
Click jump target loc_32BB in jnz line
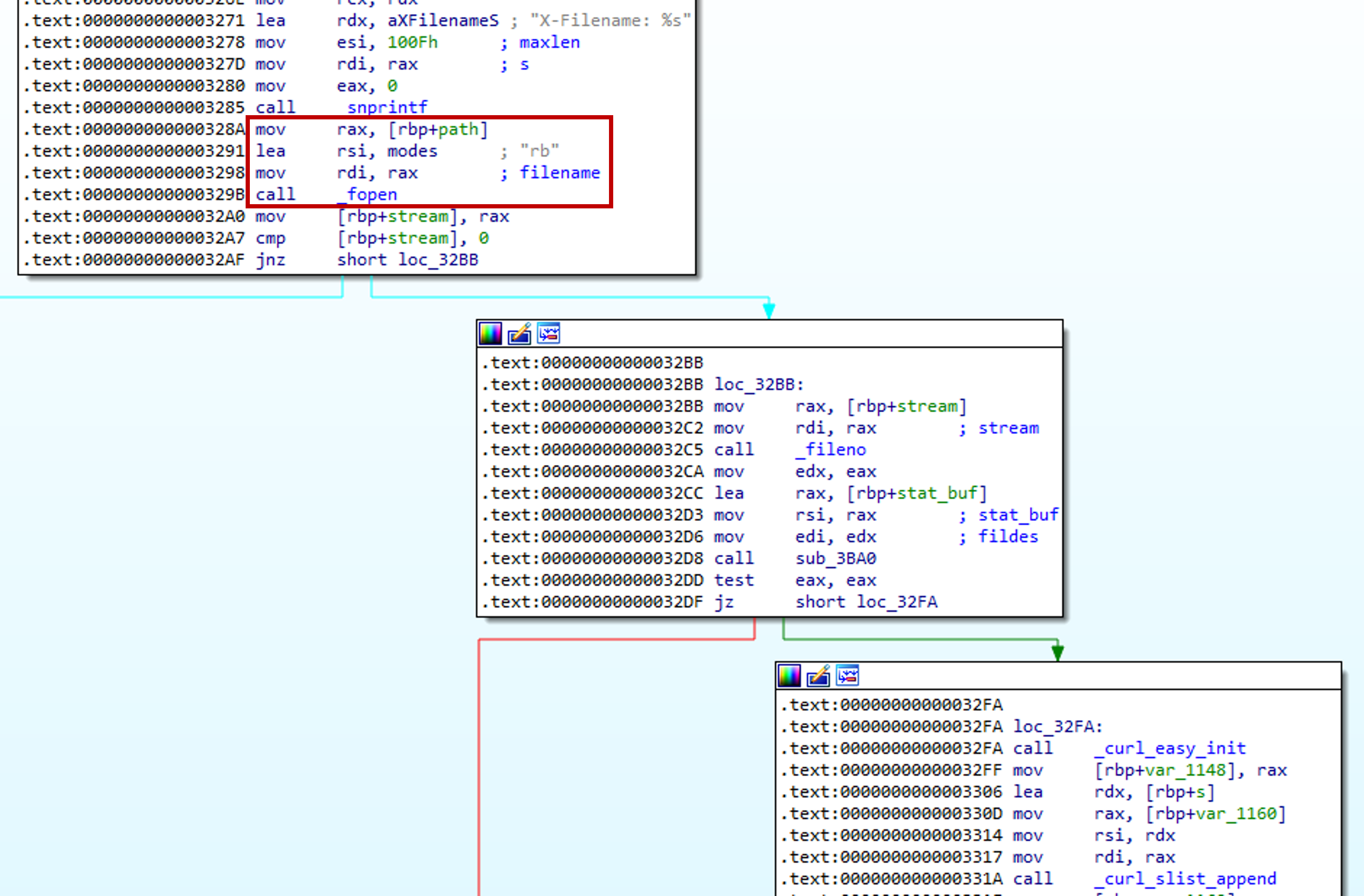coord(438,260)
